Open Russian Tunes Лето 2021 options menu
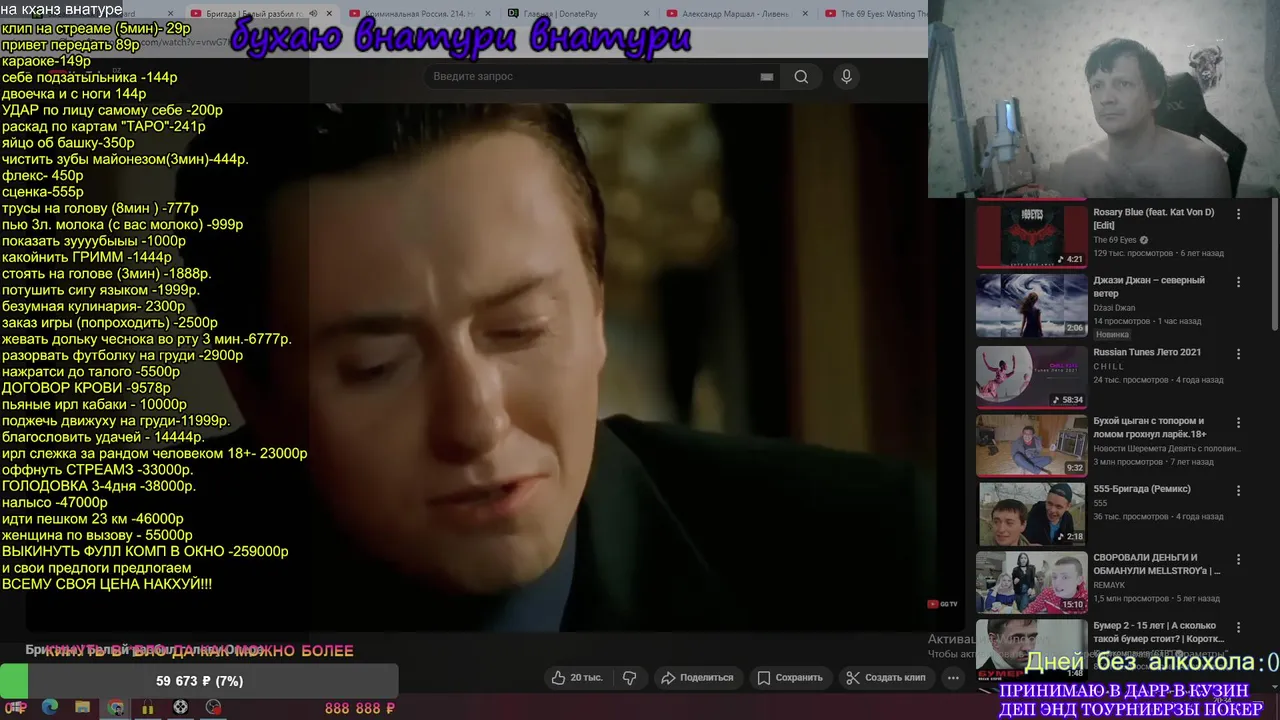This screenshot has height=720, width=1280. [x=1238, y=354]
